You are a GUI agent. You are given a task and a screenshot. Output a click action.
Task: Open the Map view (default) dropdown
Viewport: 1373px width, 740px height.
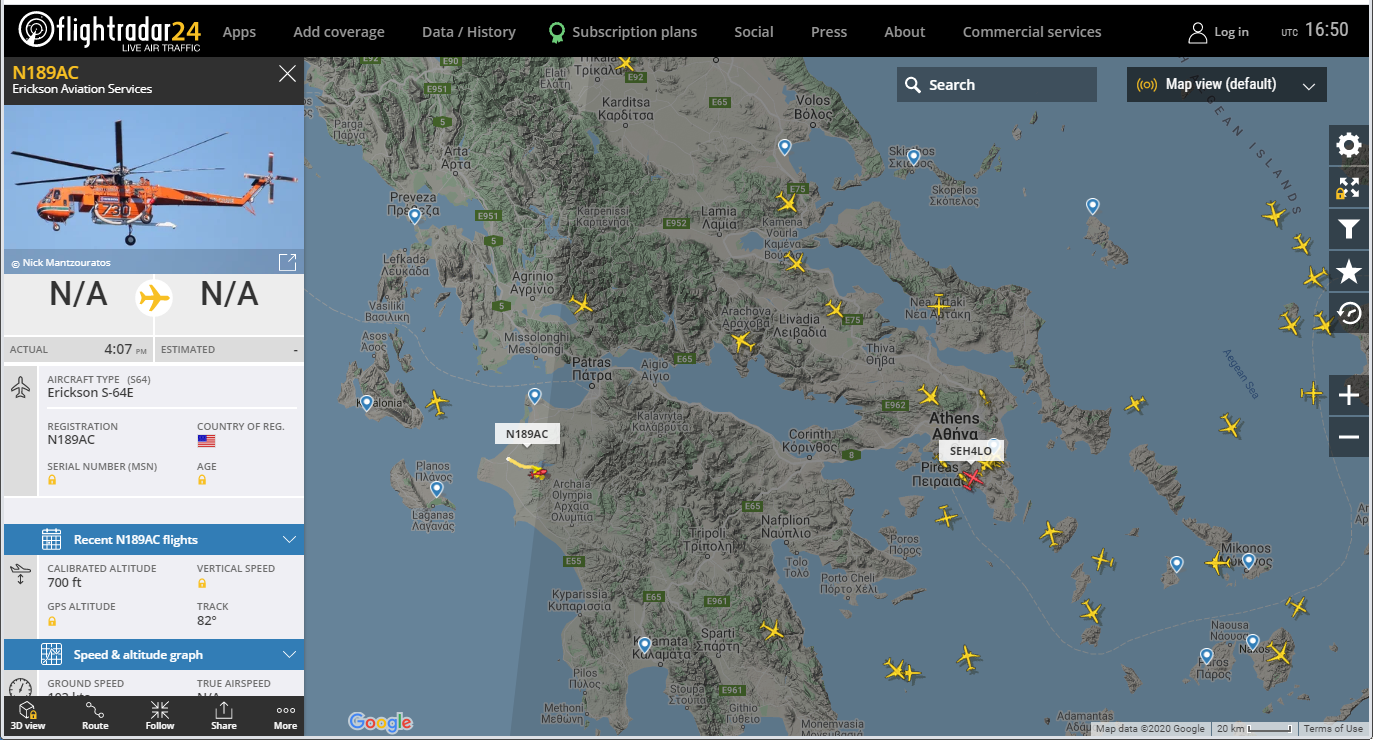1227,85
